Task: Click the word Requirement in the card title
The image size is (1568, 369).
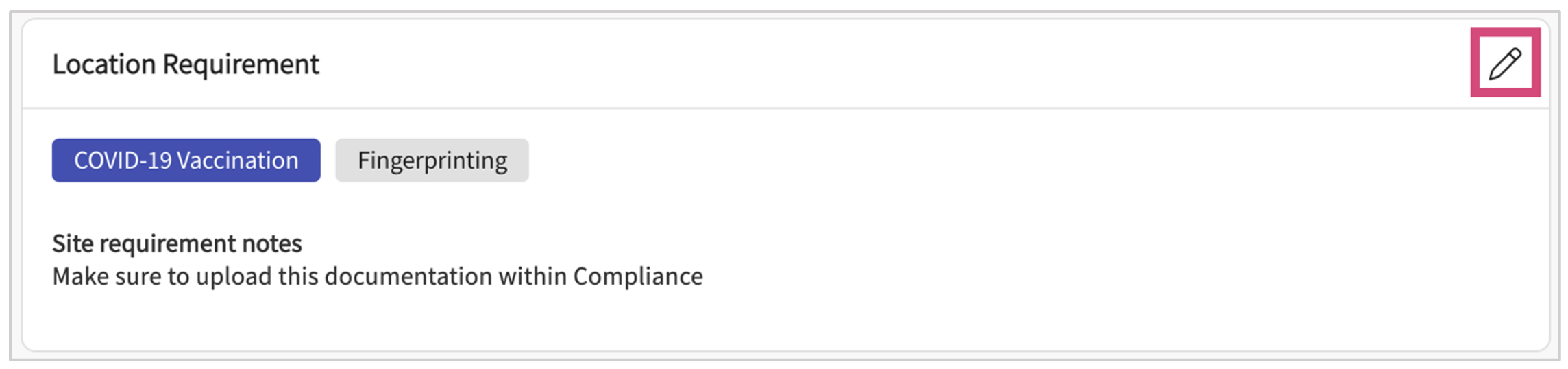Action: pyautogui.click(x=241, y=64)
